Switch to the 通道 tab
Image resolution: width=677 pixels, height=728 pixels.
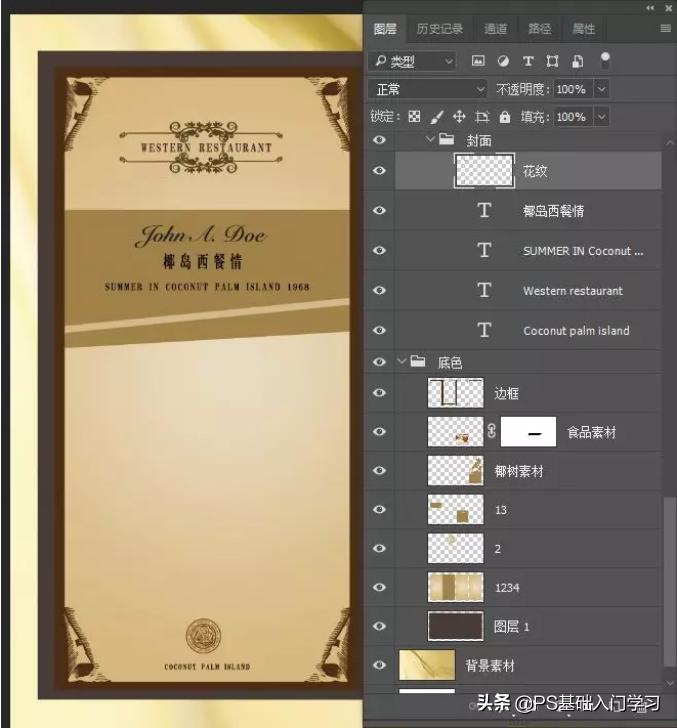pyautogui.click(x=495, y=29)
